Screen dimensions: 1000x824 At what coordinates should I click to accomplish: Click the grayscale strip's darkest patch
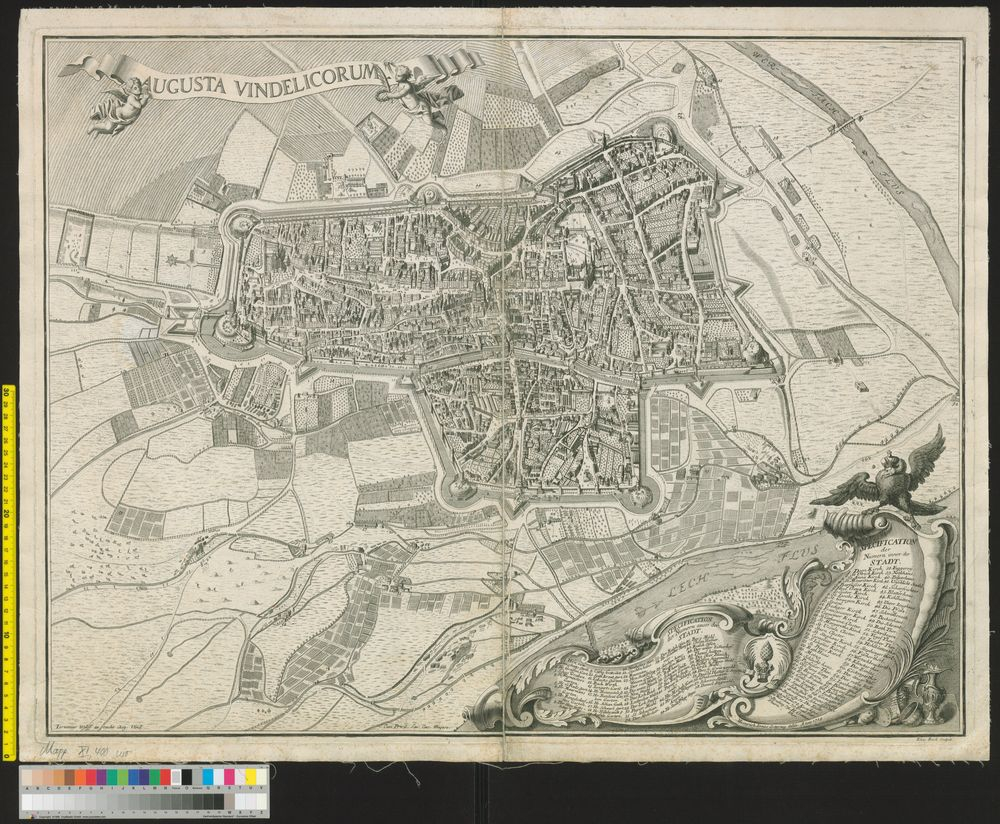(219, 802)
